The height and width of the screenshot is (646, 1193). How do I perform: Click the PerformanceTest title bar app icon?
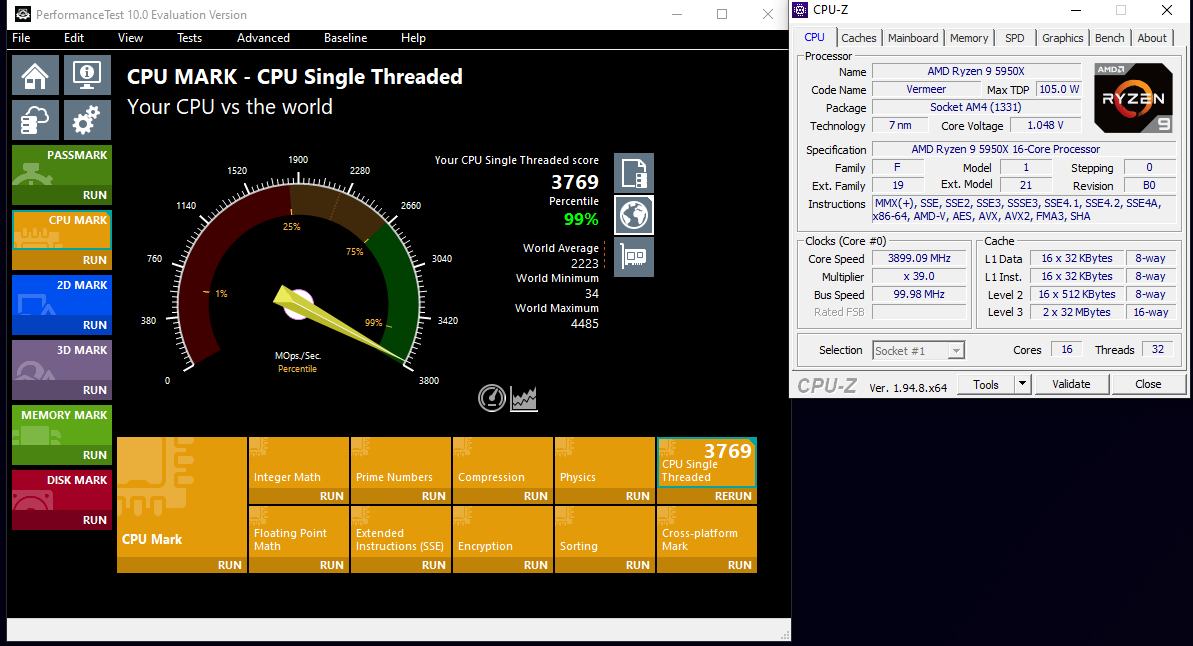pos(23,14)
